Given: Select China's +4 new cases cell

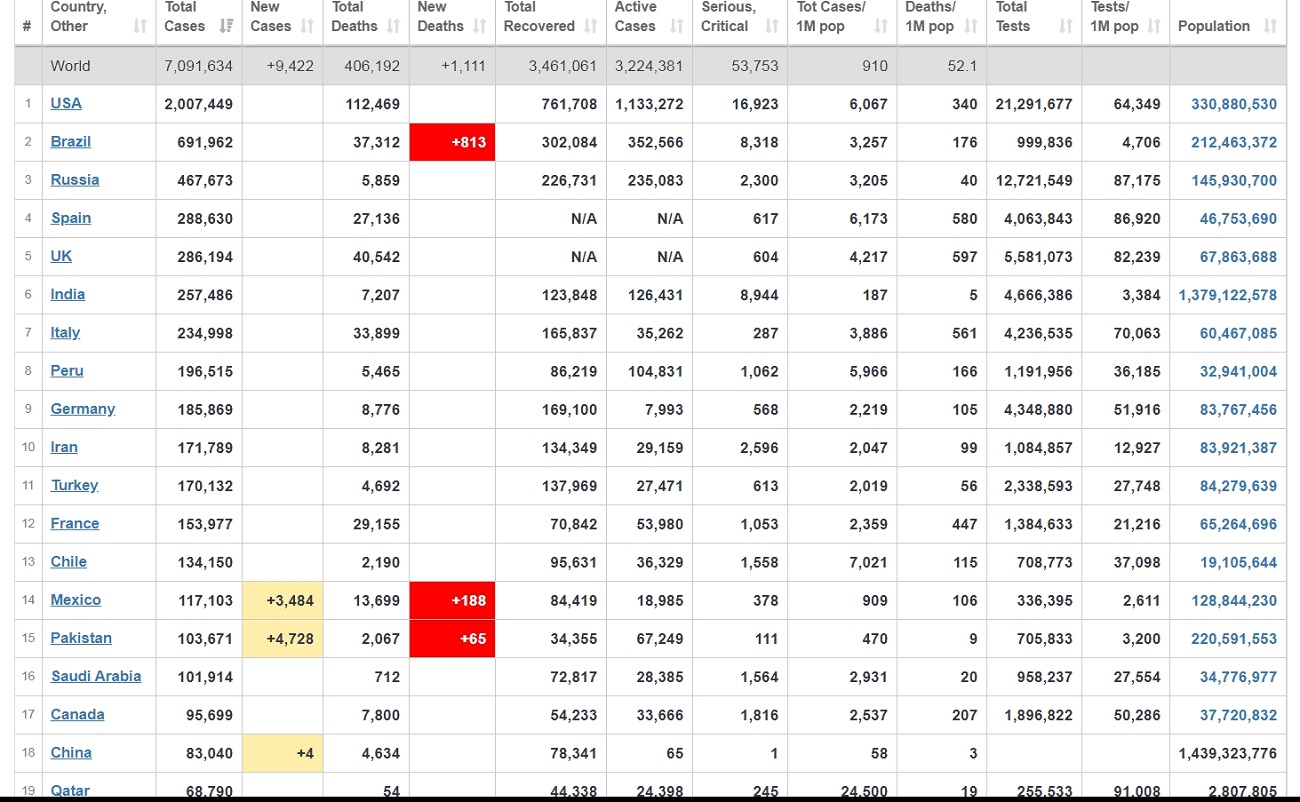Looking at the screenshot, I should click(282, 753).
